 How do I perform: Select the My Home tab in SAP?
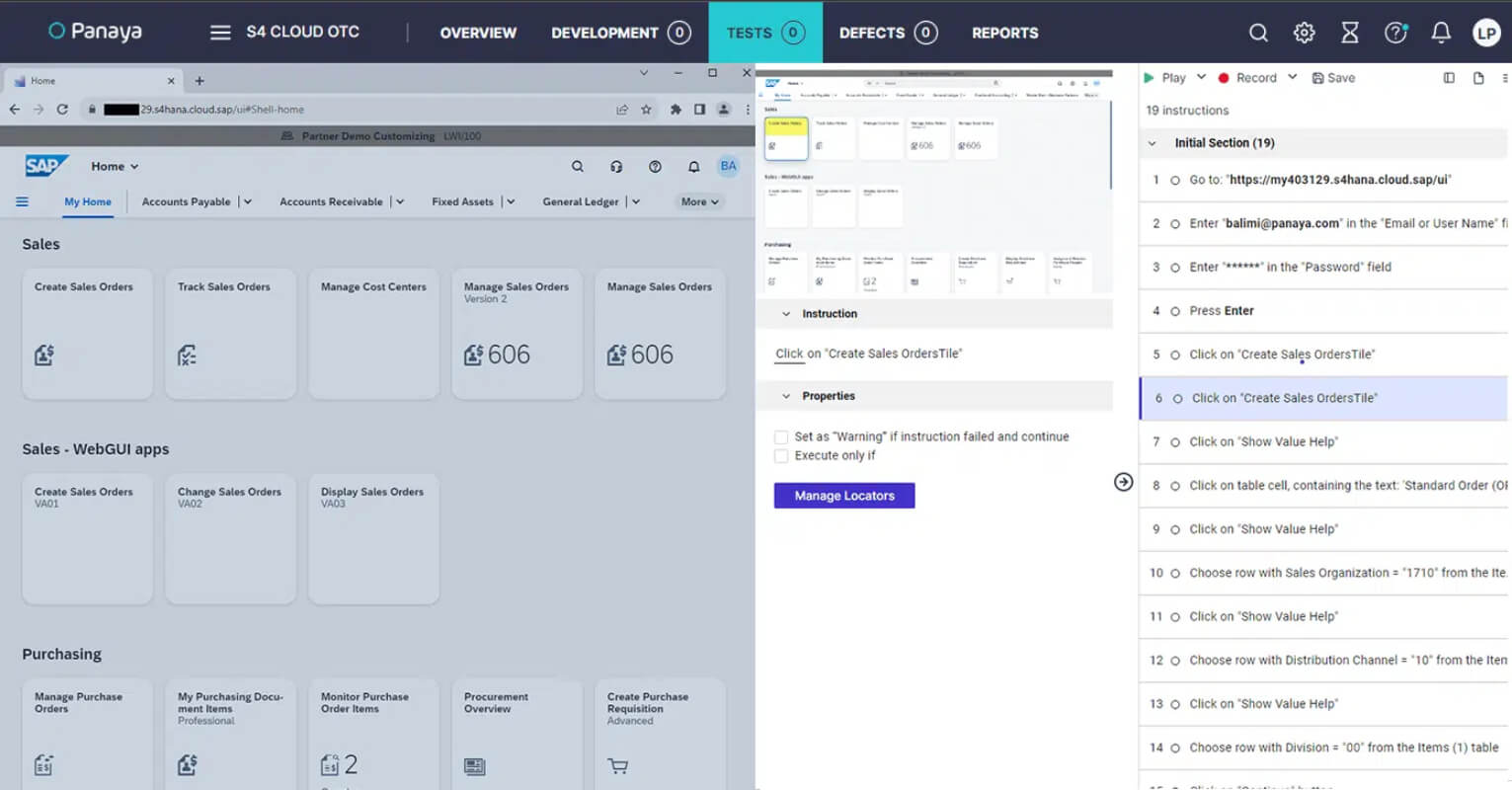coord(88,201)
